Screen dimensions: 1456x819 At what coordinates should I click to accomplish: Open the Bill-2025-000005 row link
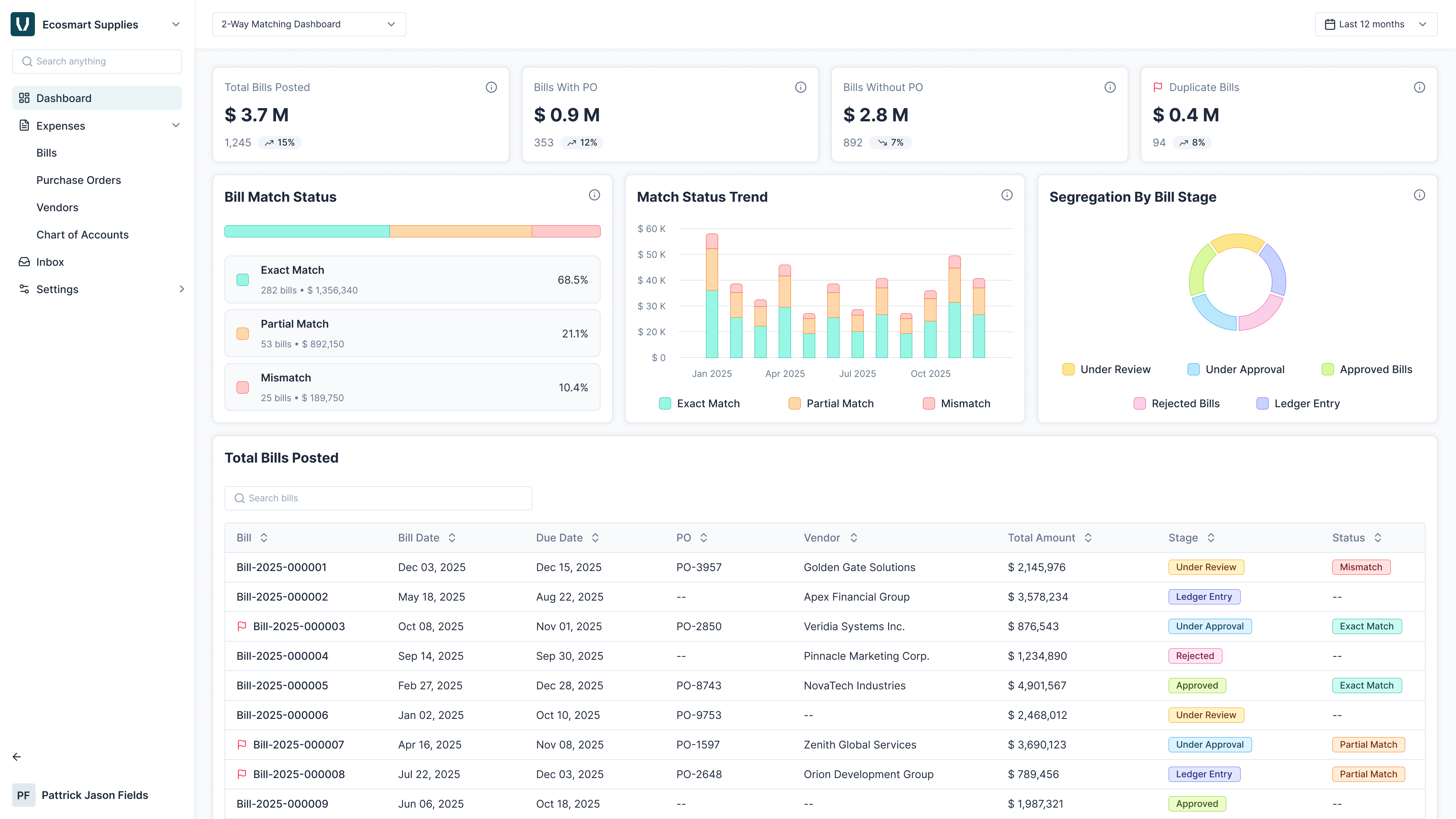click(x=282, y=686)
